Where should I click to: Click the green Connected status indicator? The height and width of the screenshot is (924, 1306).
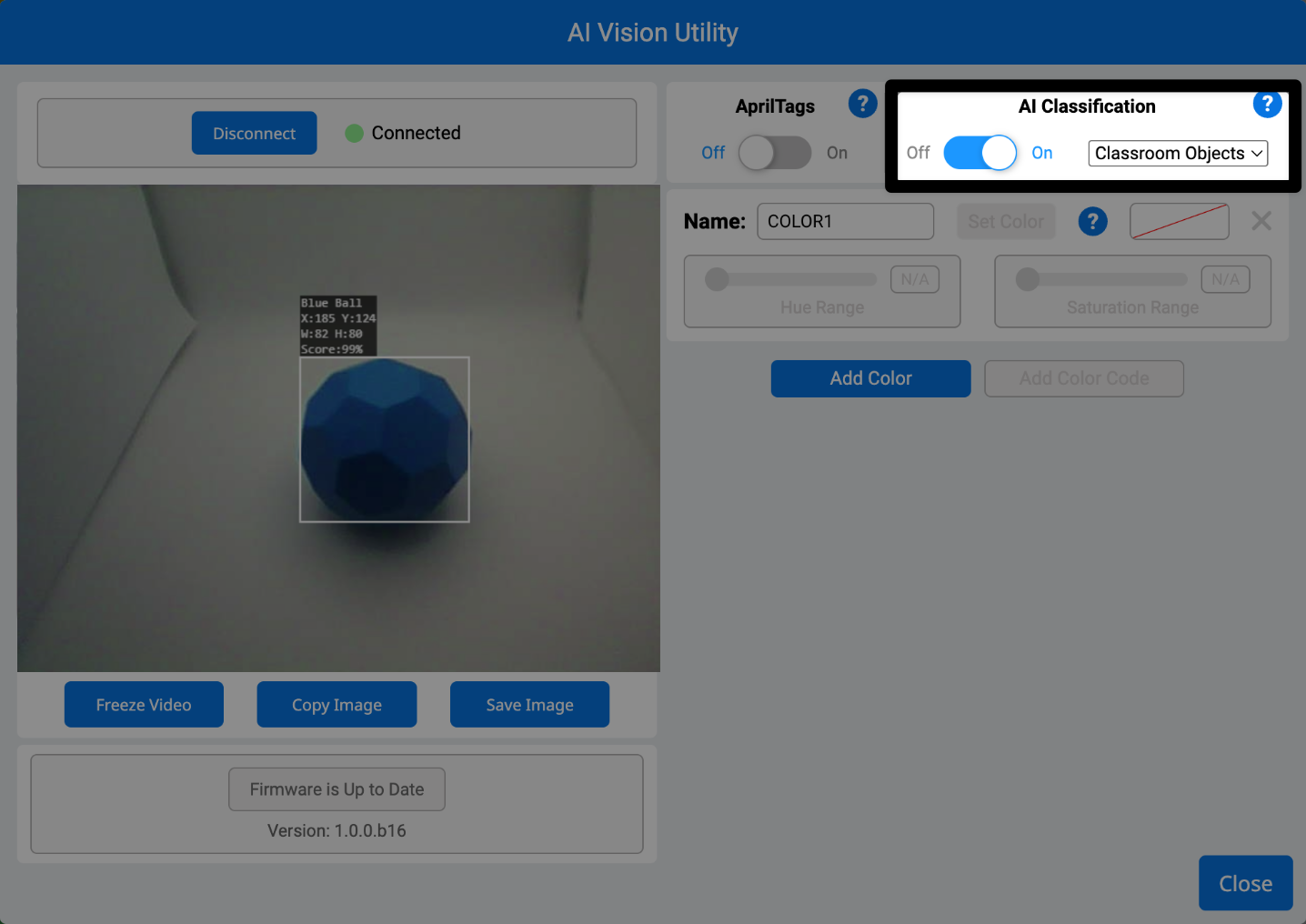pos(353,133)
